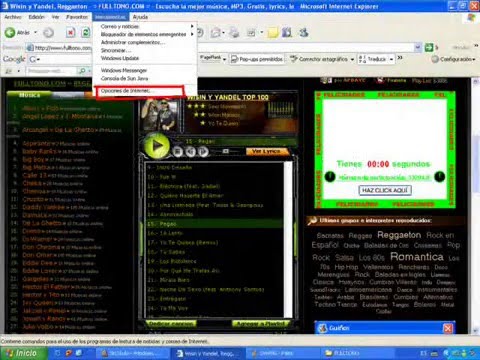Image resolution: width=480 pixels, height=360 pixels.
Task: Open the Ayuda menu
Action: (x=140, y=17)
